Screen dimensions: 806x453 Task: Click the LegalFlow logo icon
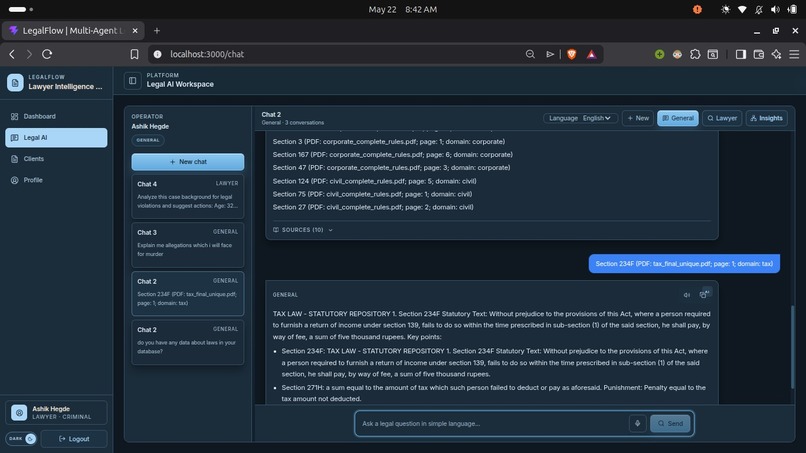15,83
